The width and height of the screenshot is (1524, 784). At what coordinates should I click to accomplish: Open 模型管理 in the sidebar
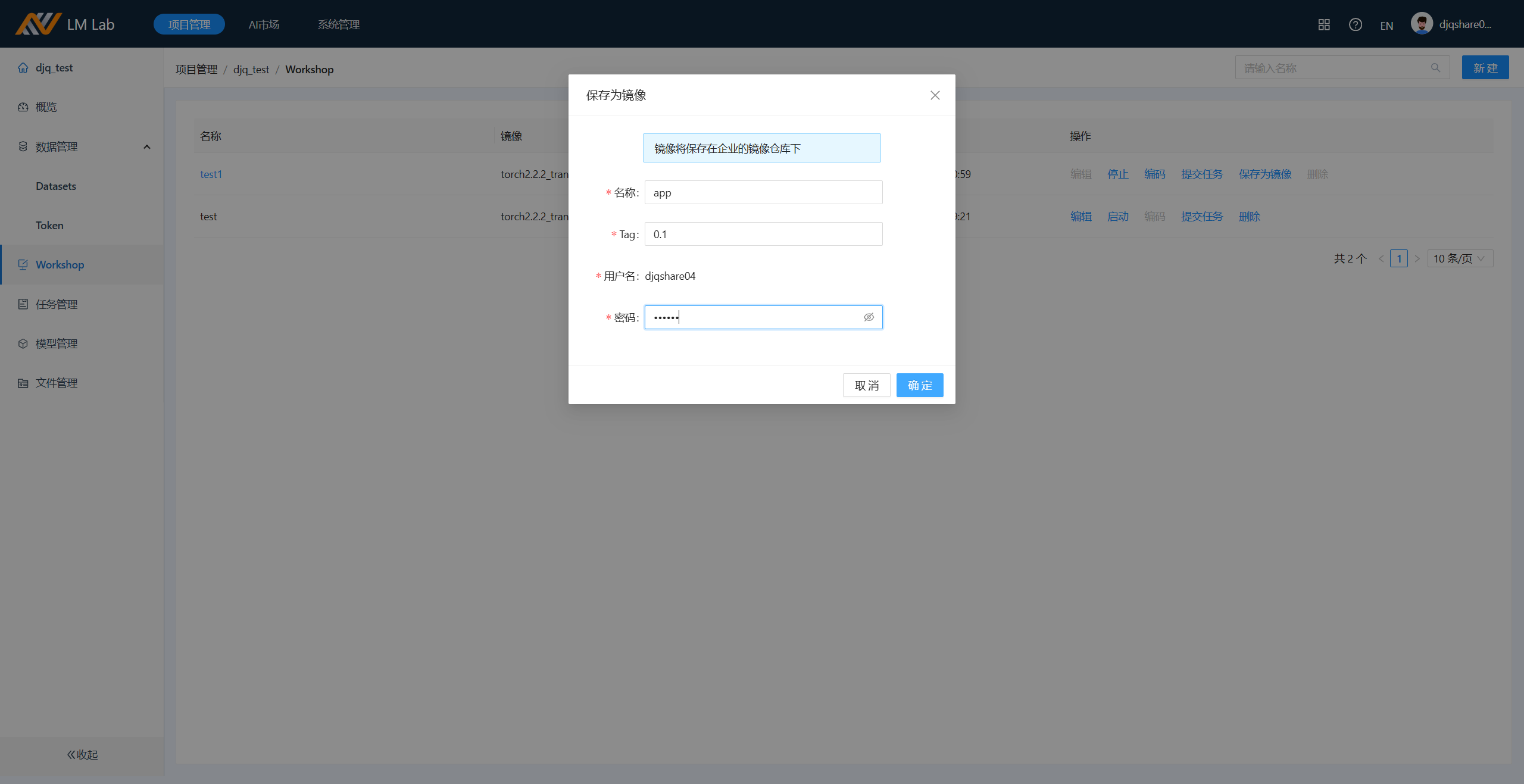(x=57, y=343)
